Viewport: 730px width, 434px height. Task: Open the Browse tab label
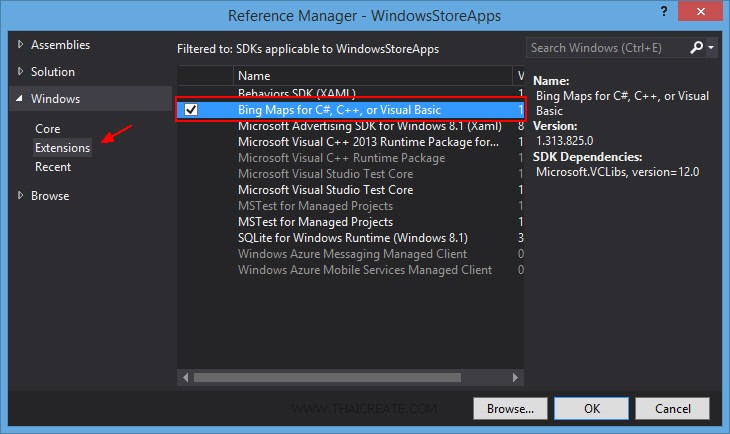pyautogui.click(x=50, y=196)
